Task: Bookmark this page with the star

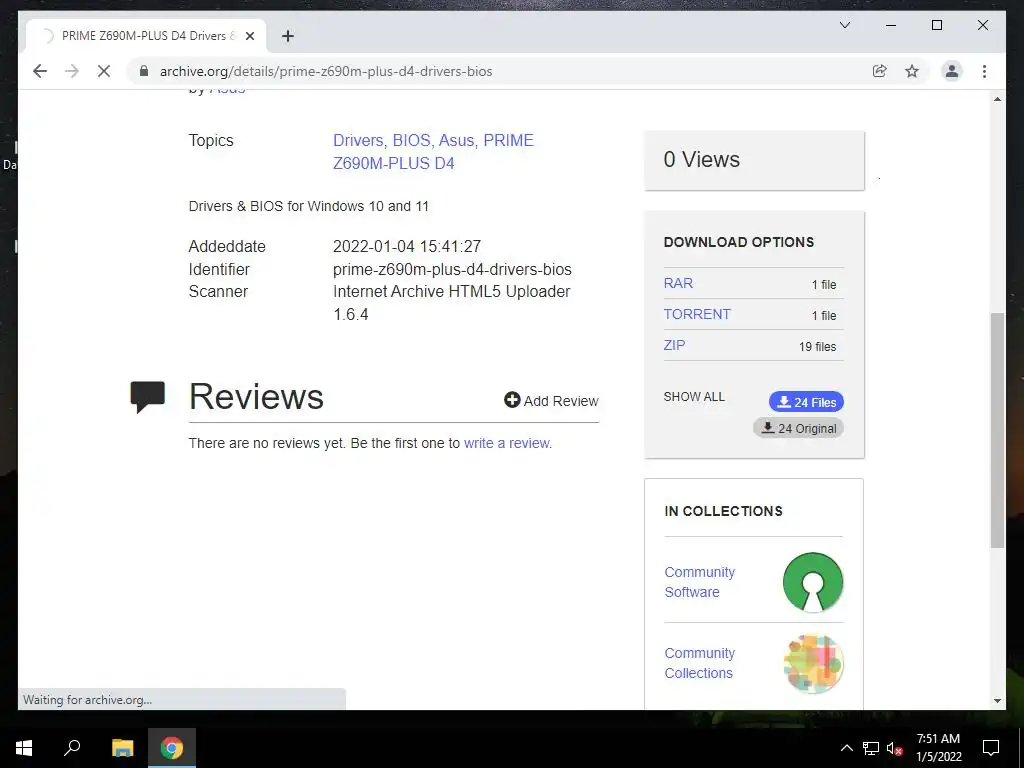Action: 912,71
